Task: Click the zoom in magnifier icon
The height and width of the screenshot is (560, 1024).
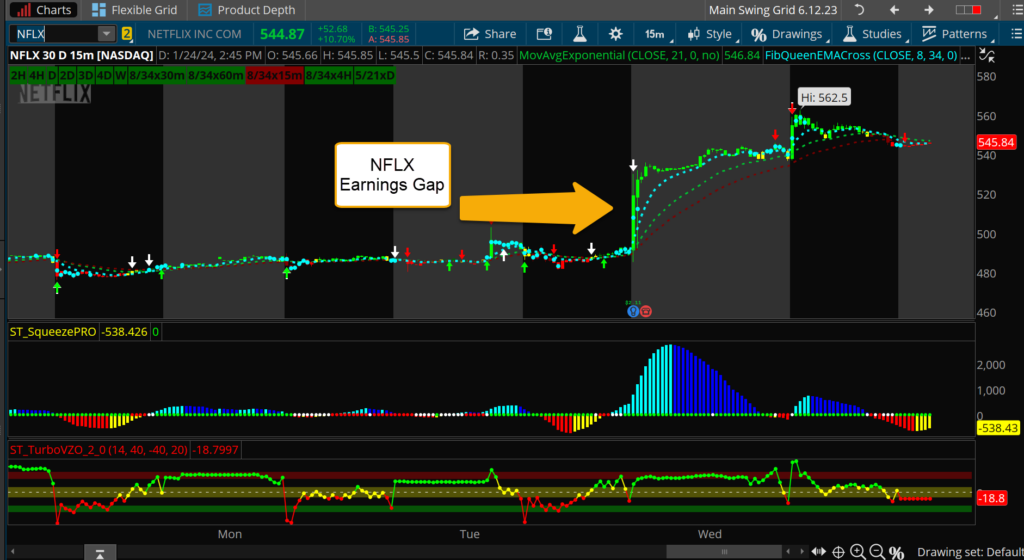Action: point(857,552)
